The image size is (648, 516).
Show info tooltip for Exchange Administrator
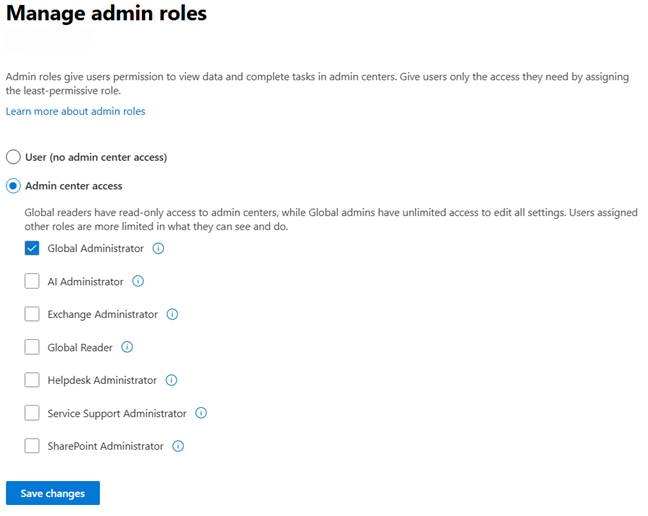[172, 314]
